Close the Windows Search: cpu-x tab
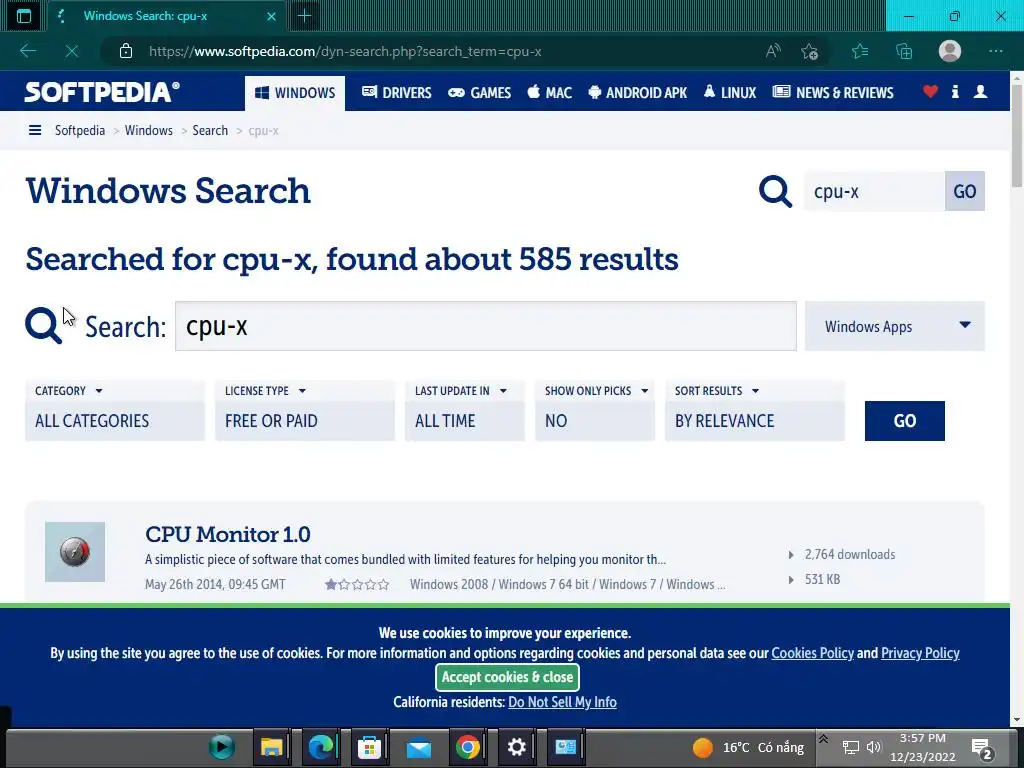The image size is (1024, 768). (271, 16)
